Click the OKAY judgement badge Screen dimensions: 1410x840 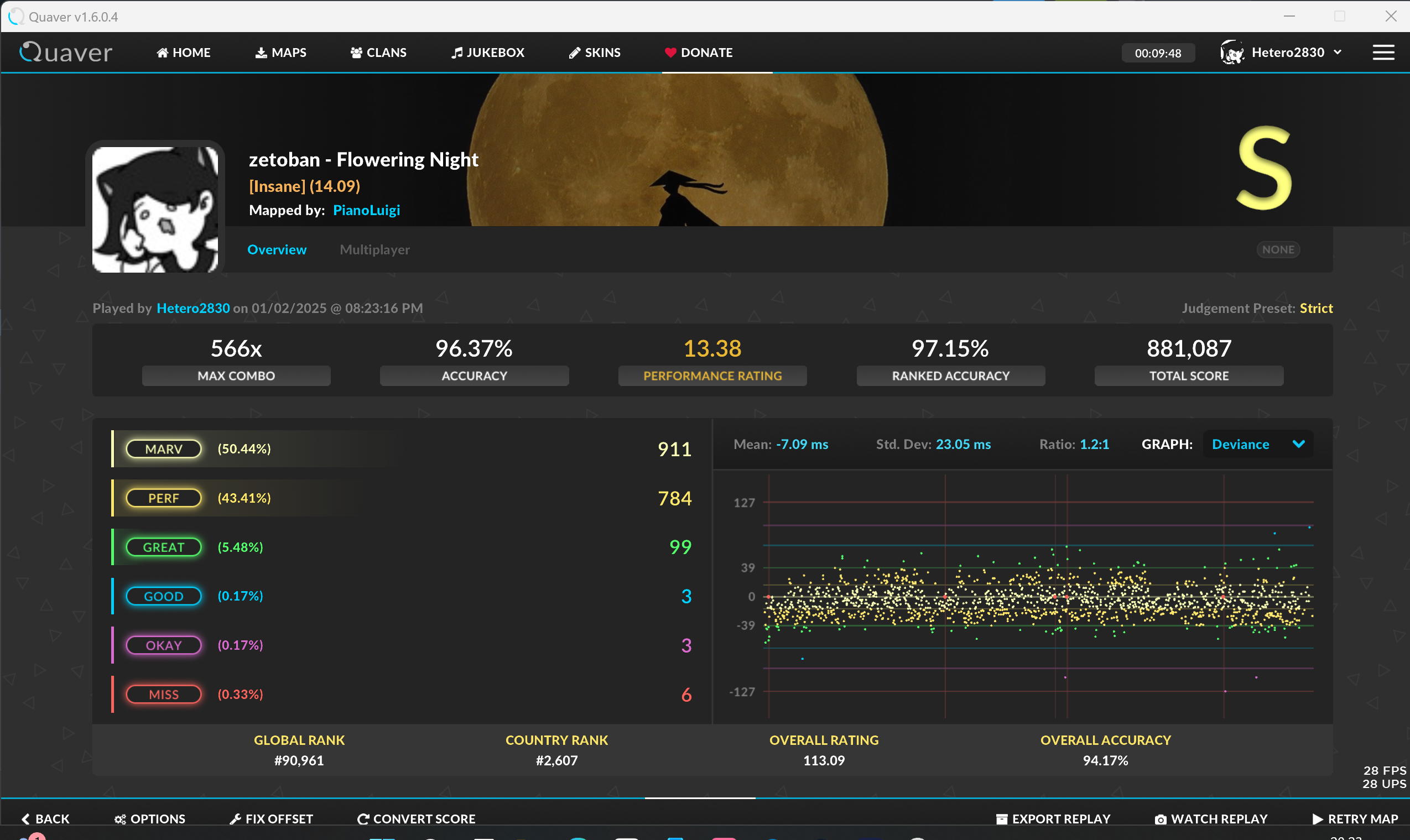tap(164, 645)
